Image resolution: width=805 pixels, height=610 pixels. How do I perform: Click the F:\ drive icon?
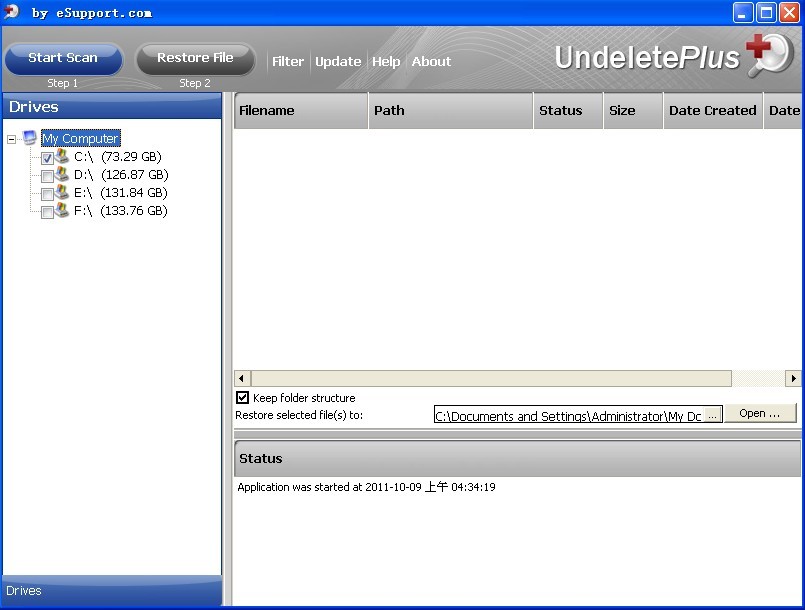tap(62, 211)
